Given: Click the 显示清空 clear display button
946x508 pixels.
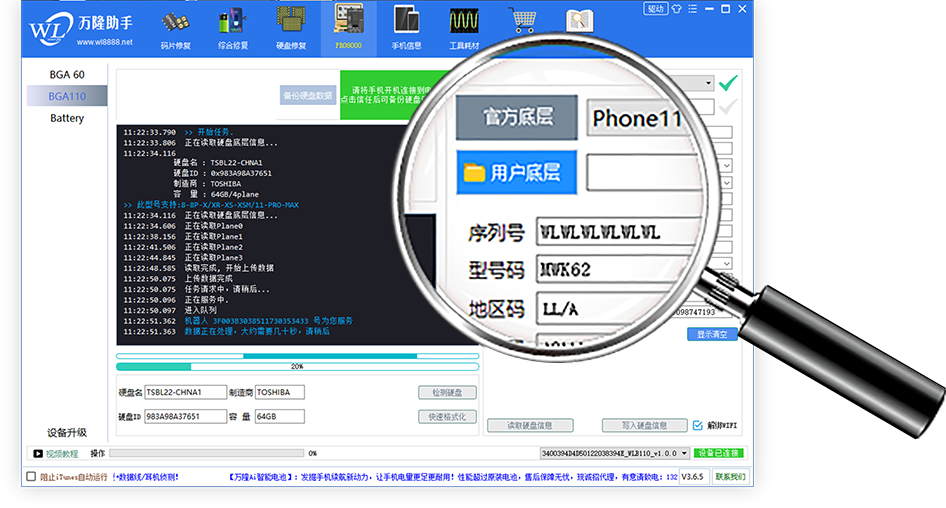Looking at the screenshot, I should pos(712,334).
